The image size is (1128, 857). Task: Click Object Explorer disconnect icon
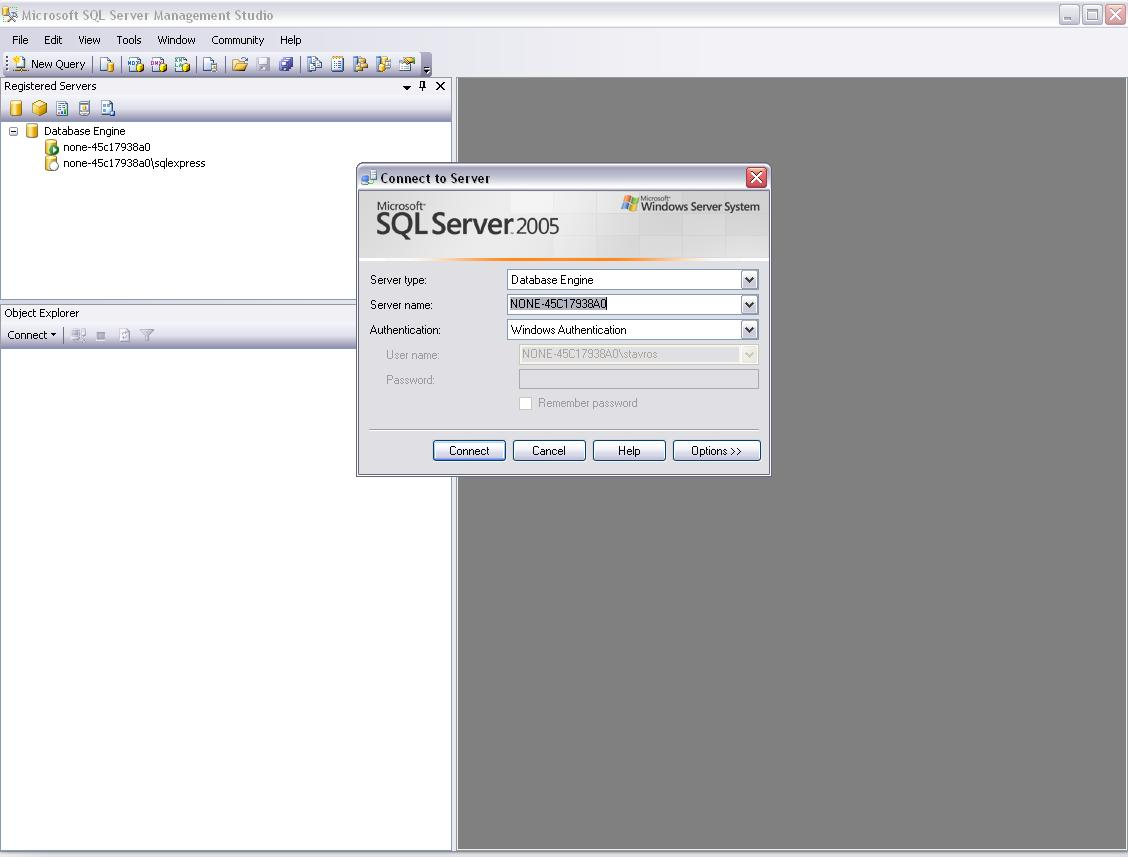(79, 335)
